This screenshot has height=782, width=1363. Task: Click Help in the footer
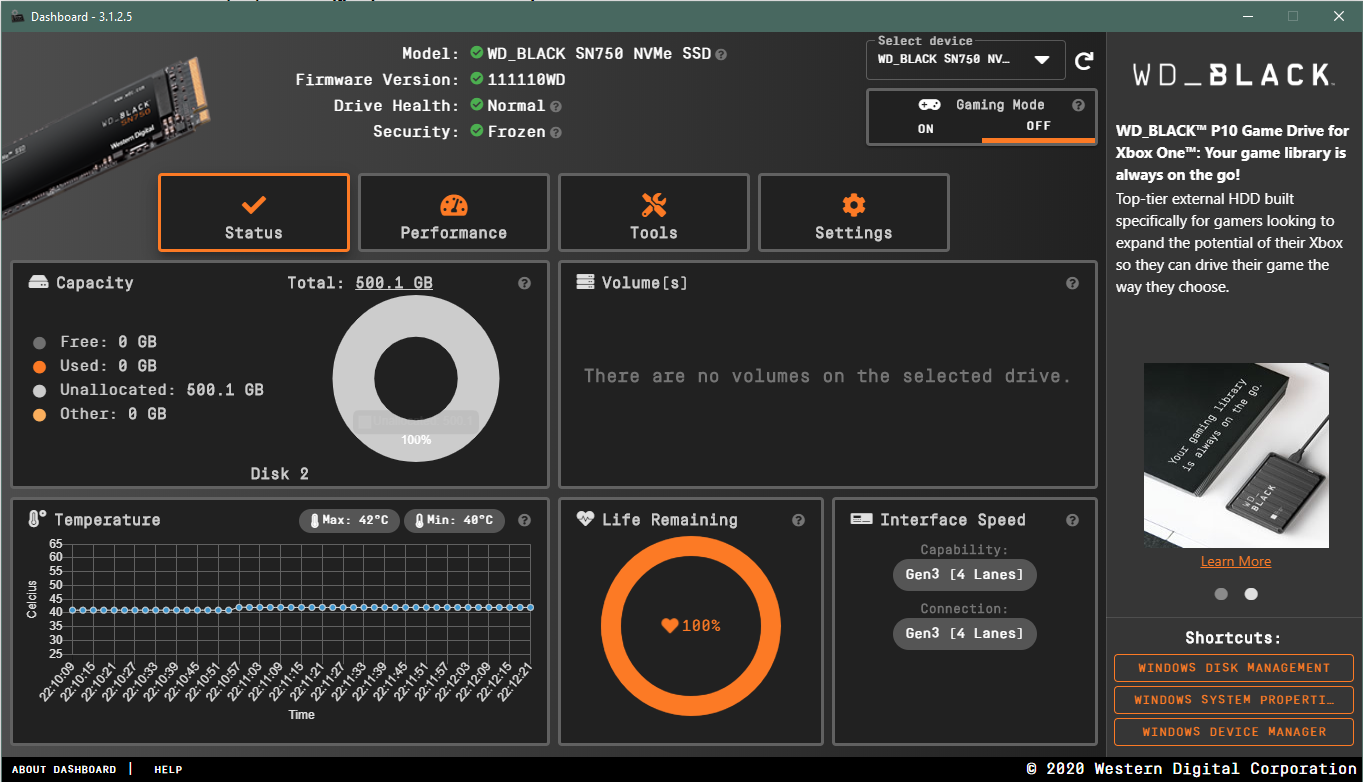pos(168,770)
